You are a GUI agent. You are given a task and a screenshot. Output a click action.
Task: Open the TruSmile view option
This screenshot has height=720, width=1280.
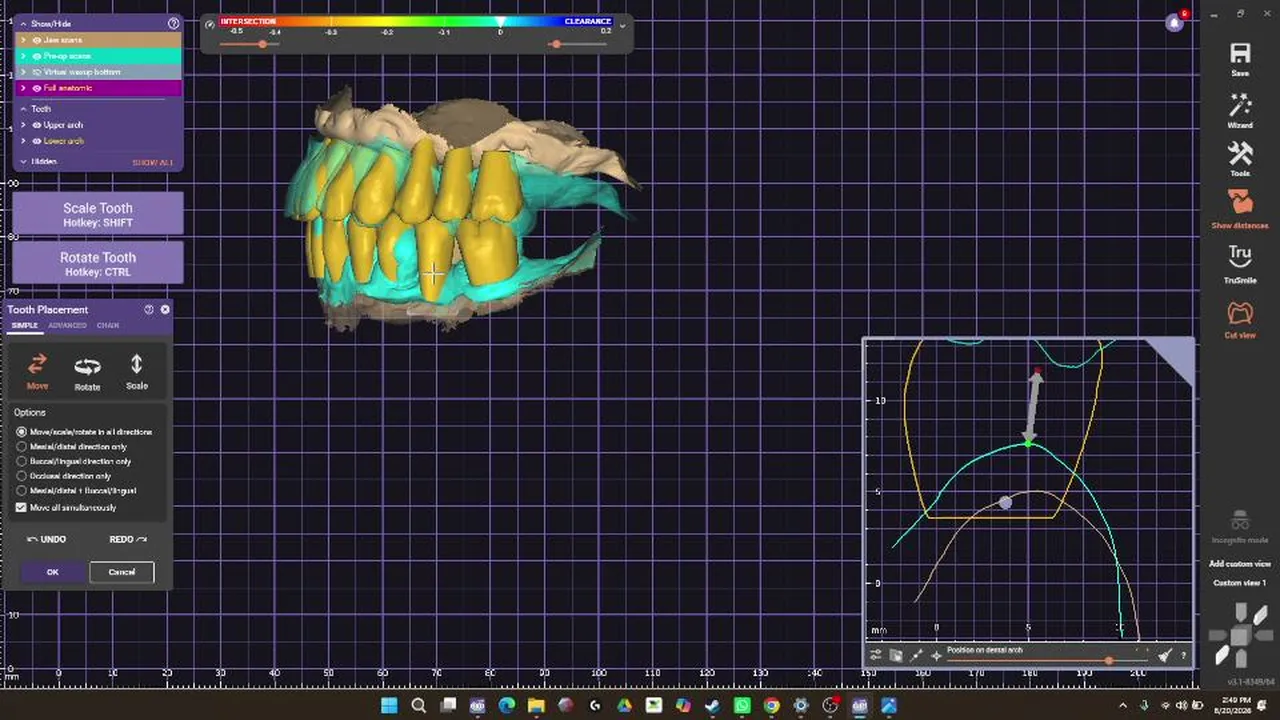[1240, 256]
